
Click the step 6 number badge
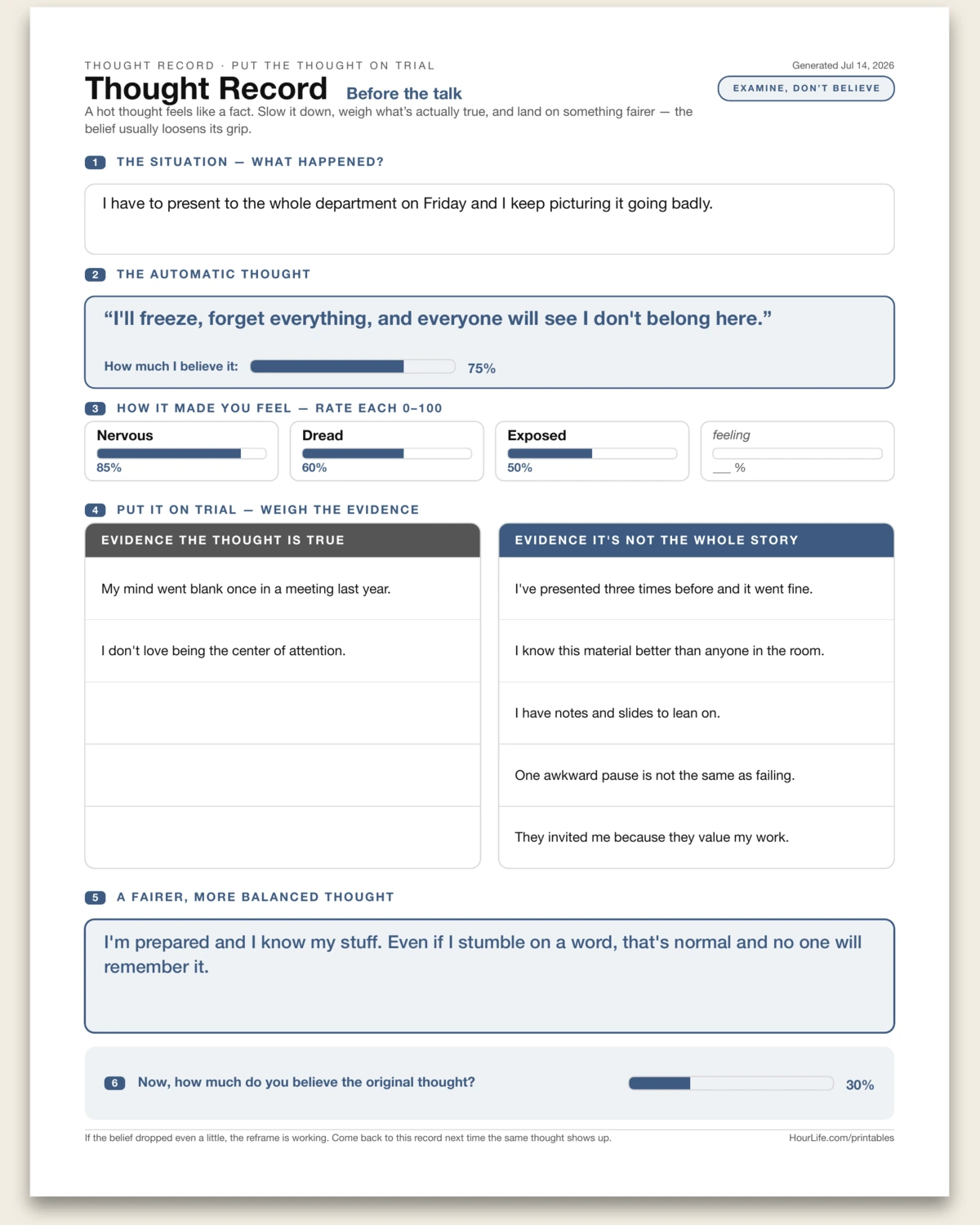pos(114,1083)
